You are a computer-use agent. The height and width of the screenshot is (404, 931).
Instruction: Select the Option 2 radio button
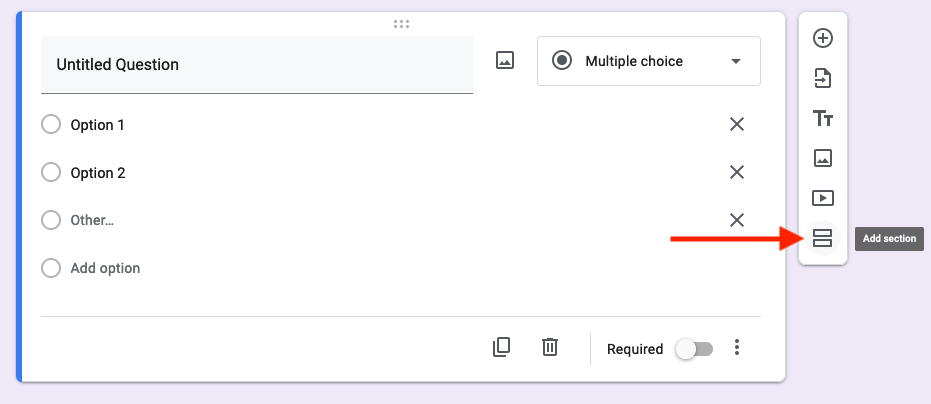(x=51, y=173)
